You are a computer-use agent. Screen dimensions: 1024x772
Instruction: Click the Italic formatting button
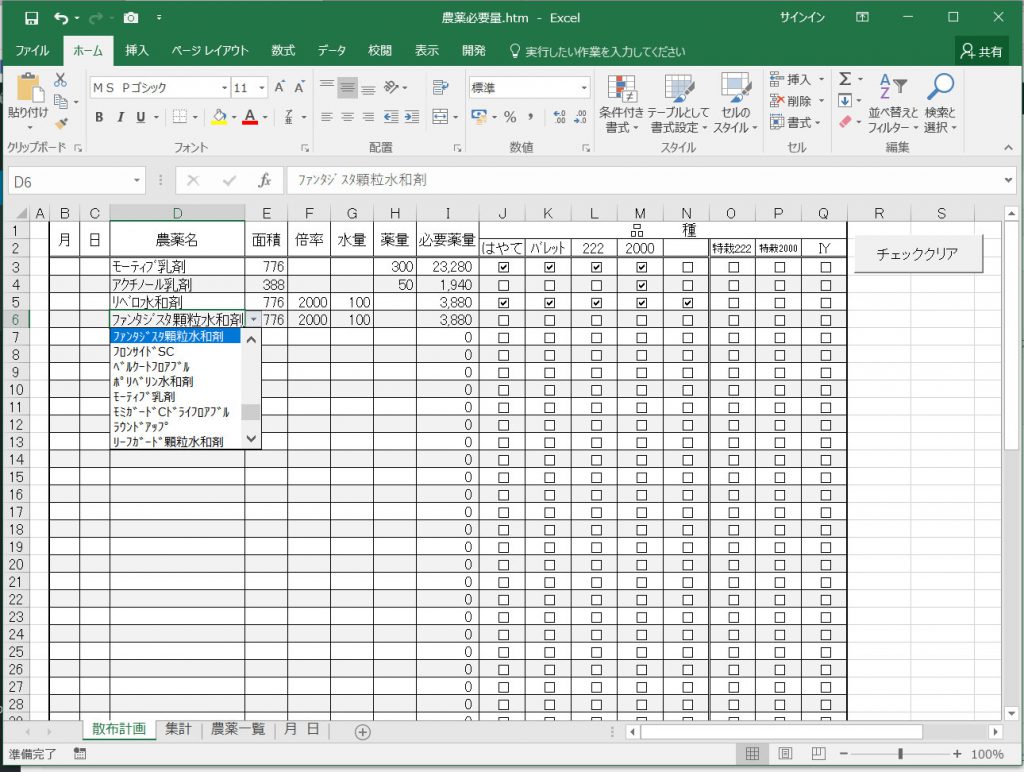click(120, 117)
